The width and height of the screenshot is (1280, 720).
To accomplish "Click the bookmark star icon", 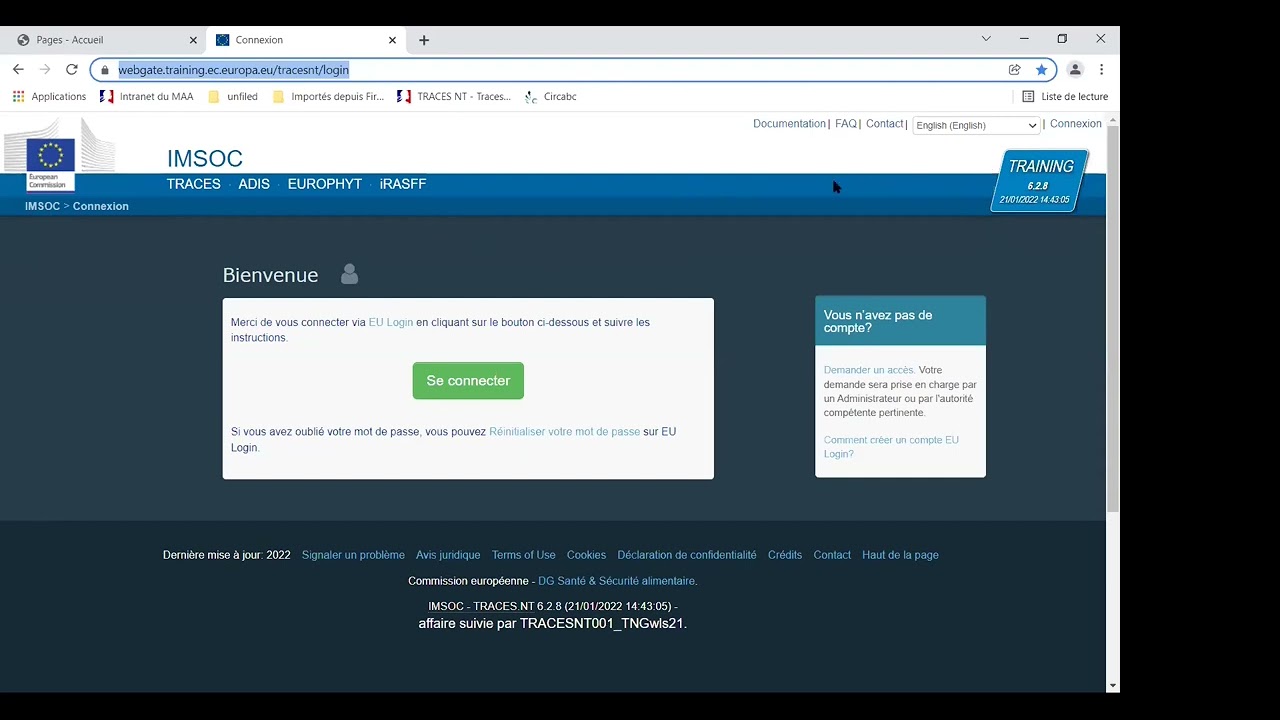I will 1041,70.
